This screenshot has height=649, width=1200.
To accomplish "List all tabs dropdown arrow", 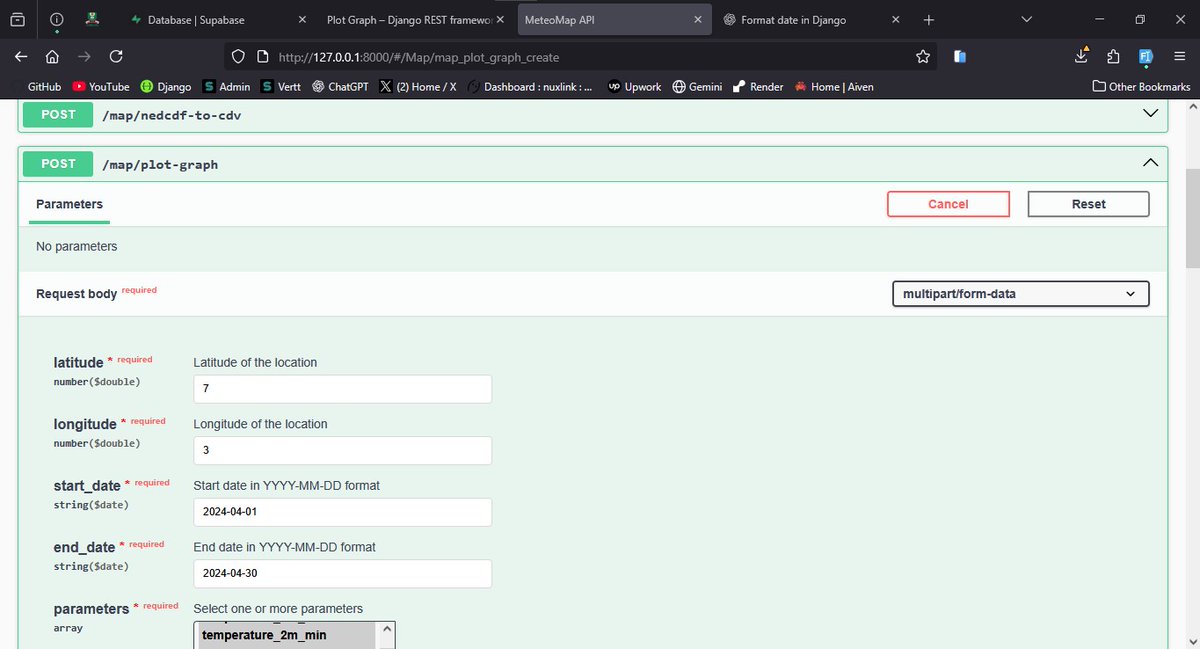I will (1026, 19).
